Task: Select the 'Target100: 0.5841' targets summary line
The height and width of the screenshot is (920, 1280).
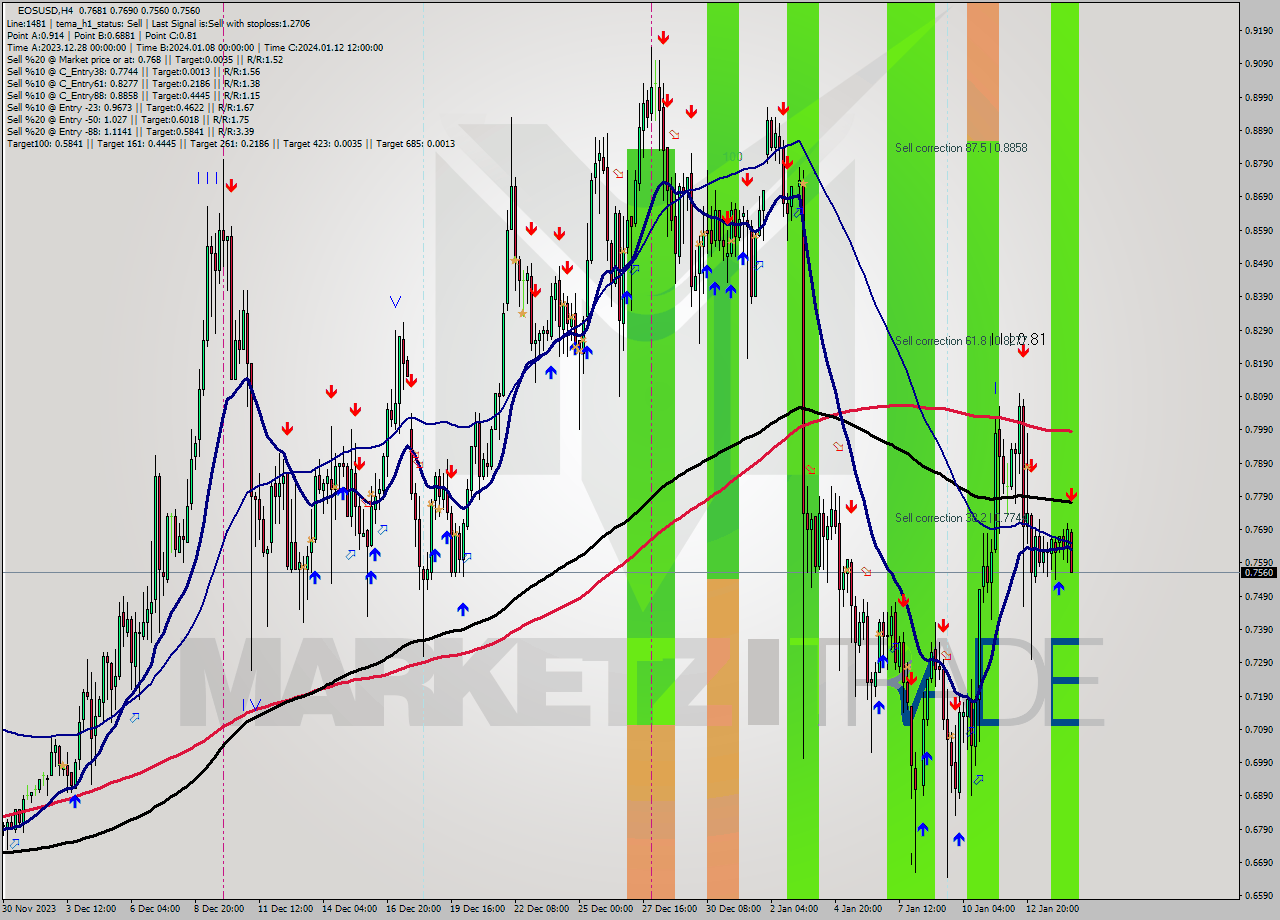Action: click(230, 143)
